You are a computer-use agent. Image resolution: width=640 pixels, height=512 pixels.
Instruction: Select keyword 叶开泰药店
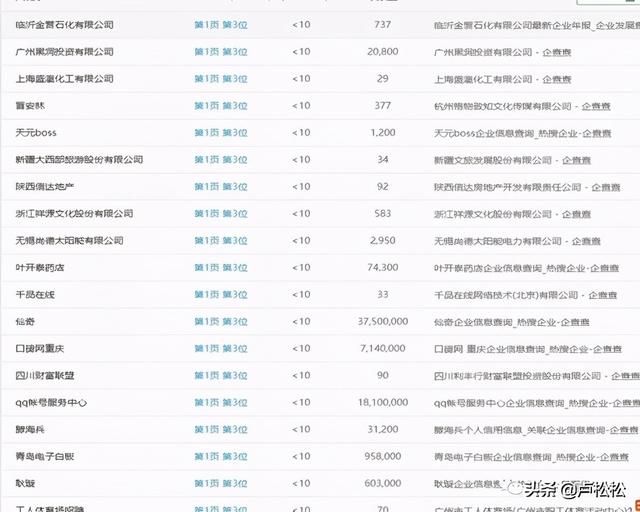[40, 268]
